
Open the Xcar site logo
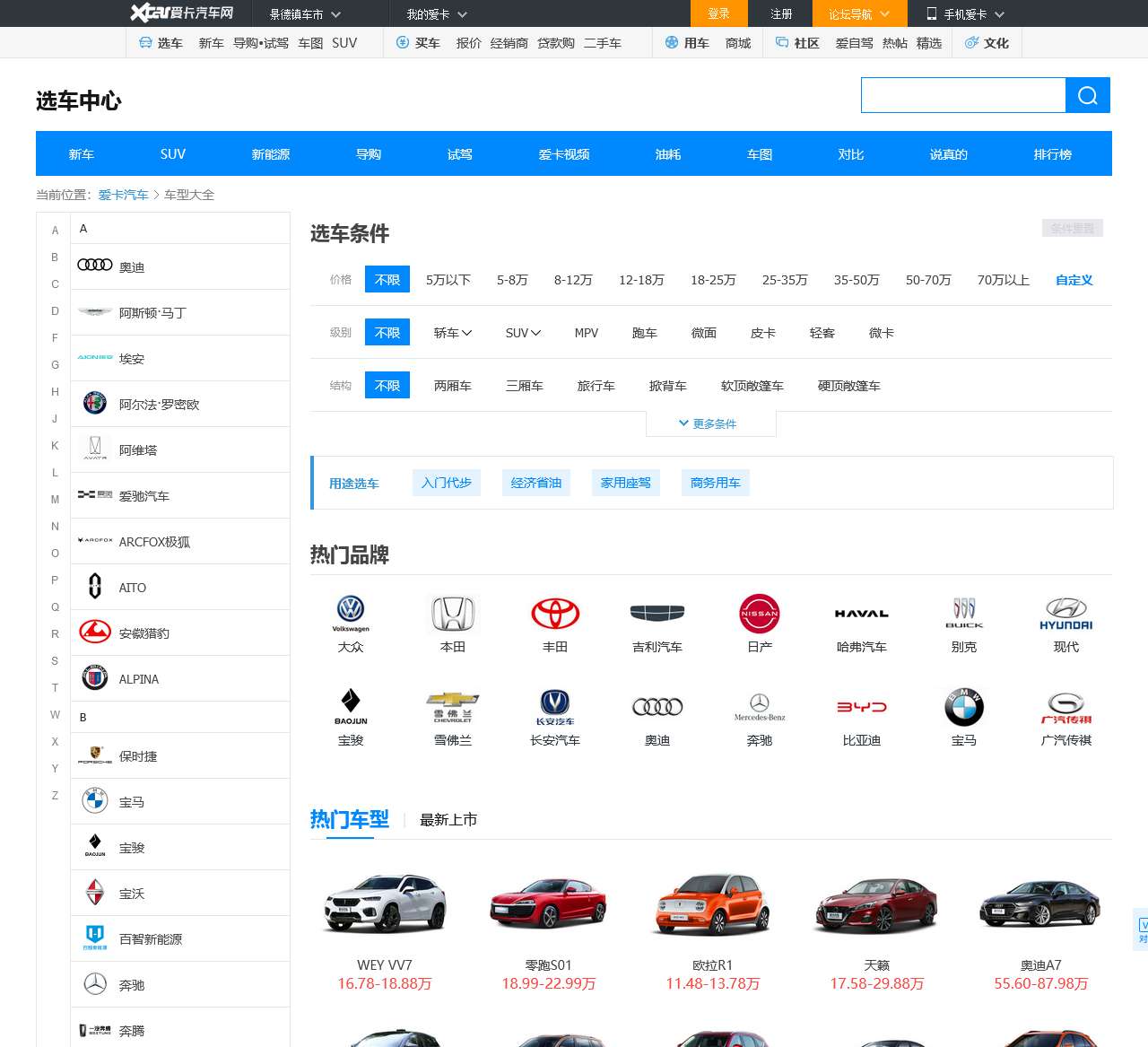tap(182, 13)
